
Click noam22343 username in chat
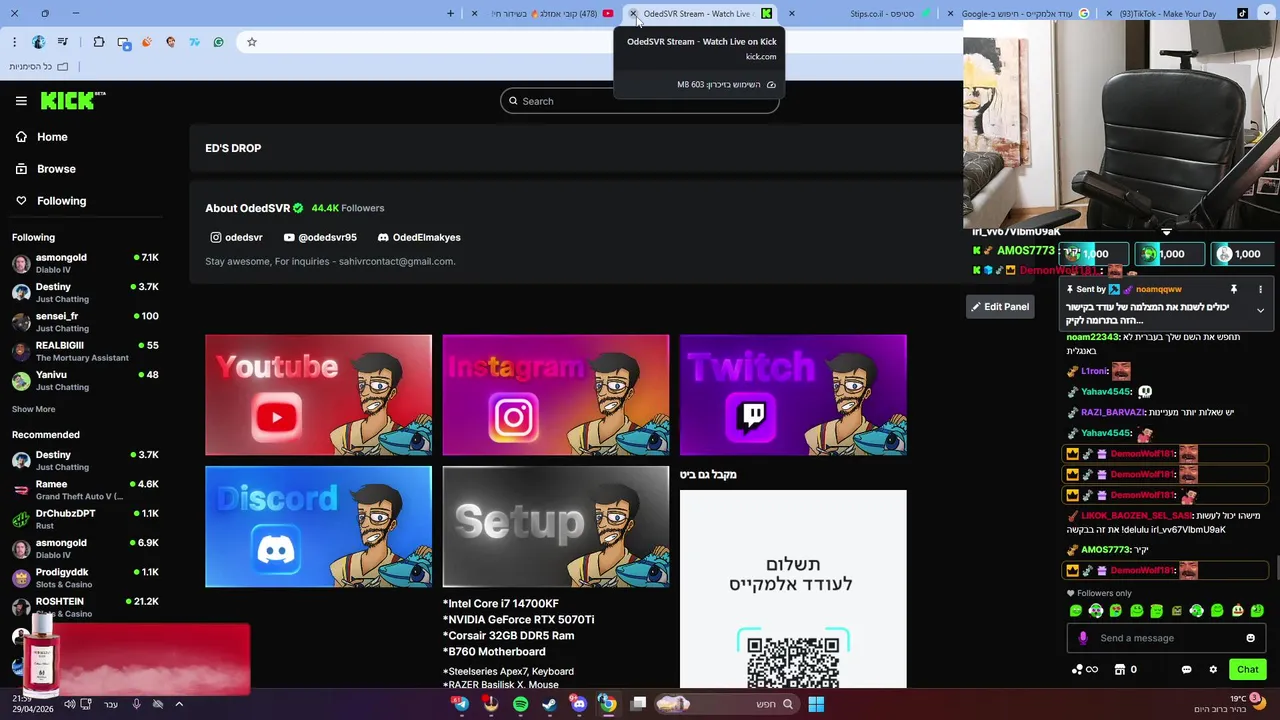[1092, 337]
